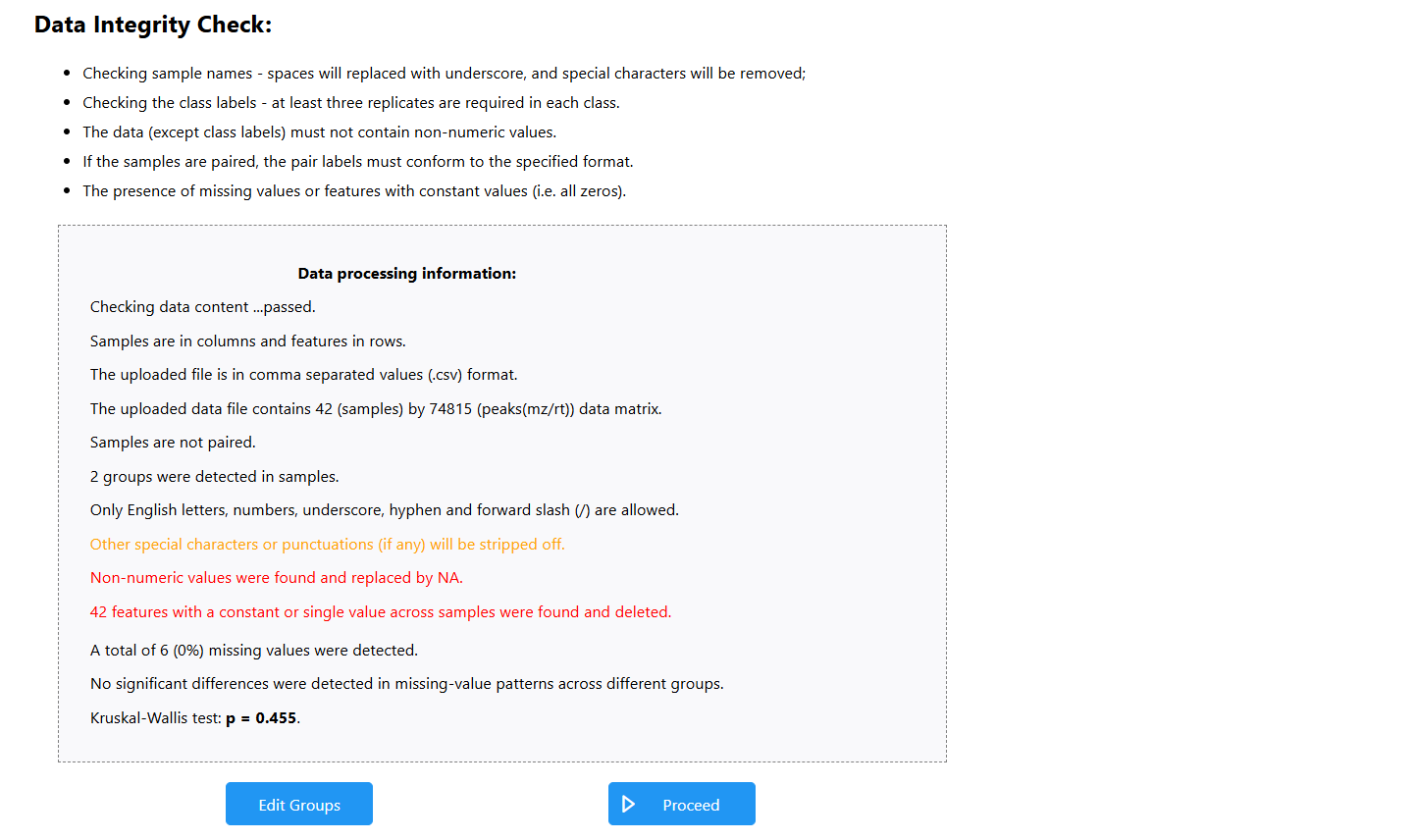1416x840 pixels.
Task: Click the bullet about class label replicates
Action: (350, 103)
